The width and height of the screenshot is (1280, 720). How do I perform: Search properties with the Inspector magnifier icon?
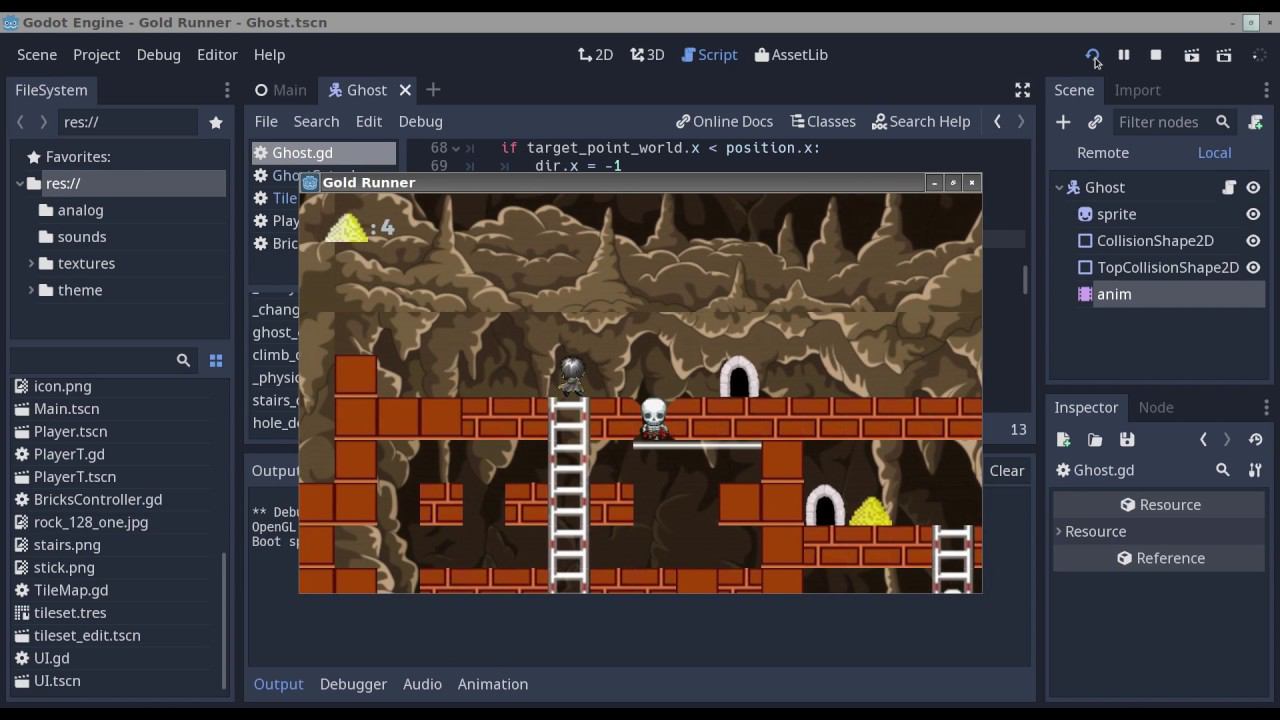click(x=1223, y=470)
